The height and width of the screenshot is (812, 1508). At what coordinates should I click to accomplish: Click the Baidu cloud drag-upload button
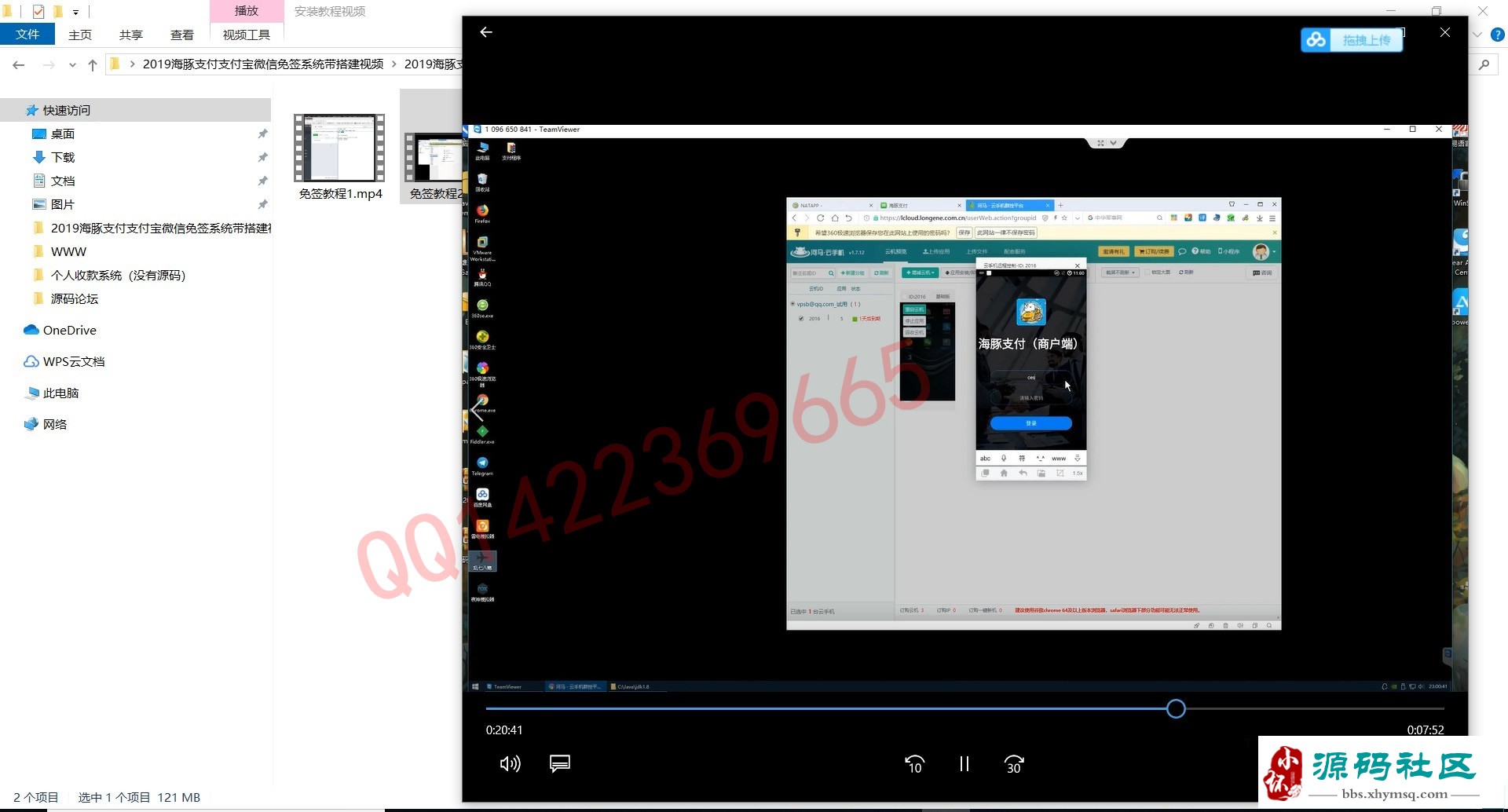[x=1352, y=40]
